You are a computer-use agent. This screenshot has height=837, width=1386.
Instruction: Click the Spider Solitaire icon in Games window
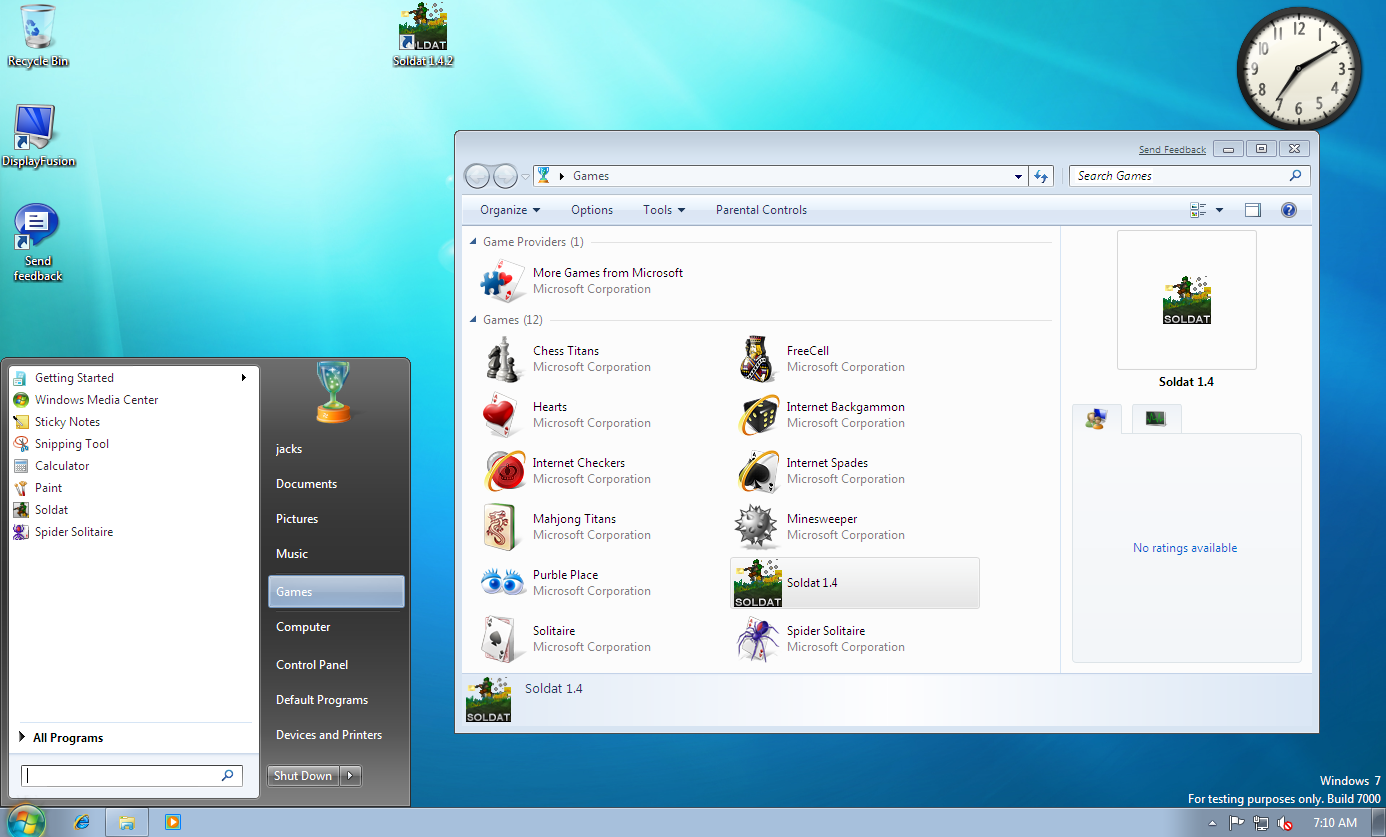point(757,639)
